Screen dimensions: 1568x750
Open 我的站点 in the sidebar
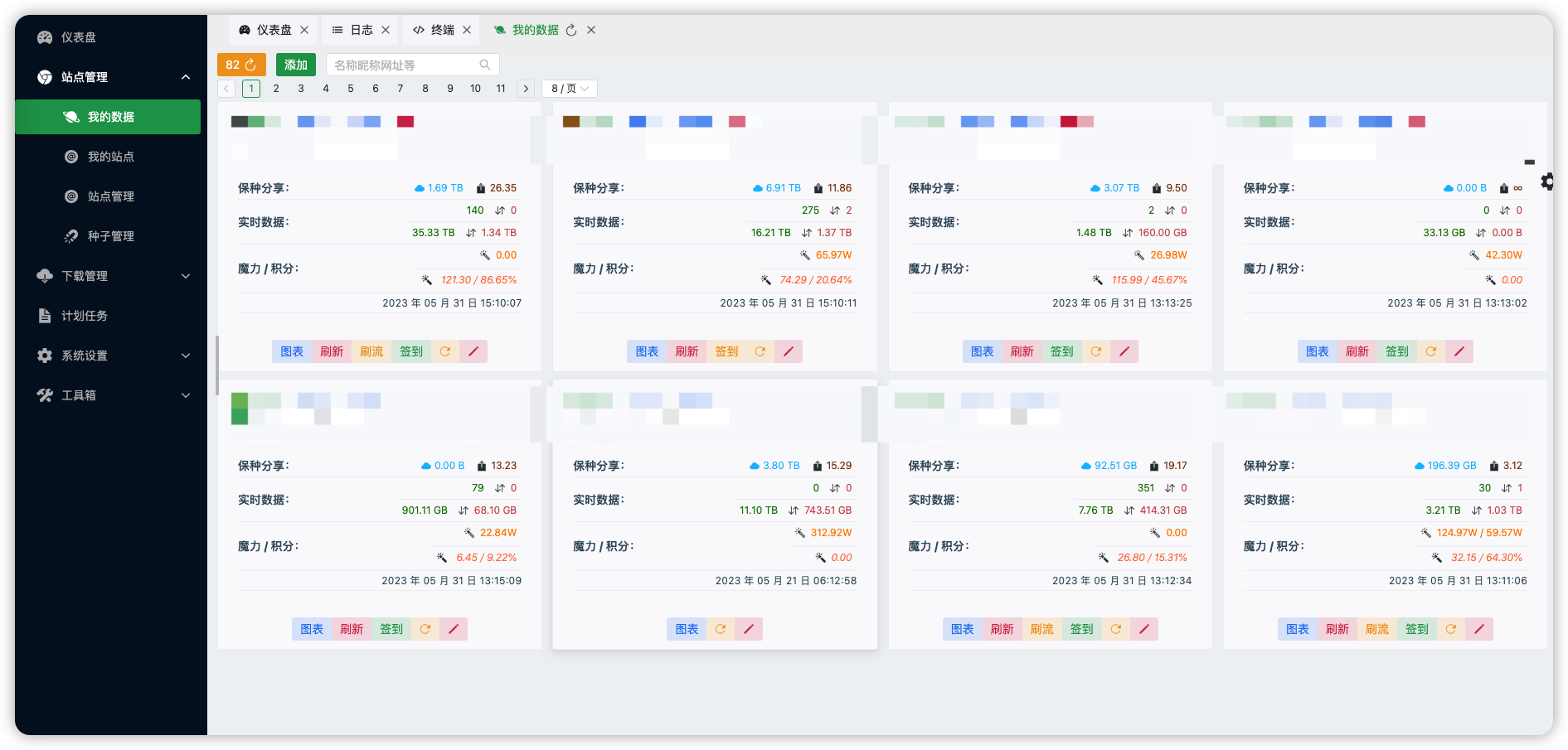click(x=108, y=157)
